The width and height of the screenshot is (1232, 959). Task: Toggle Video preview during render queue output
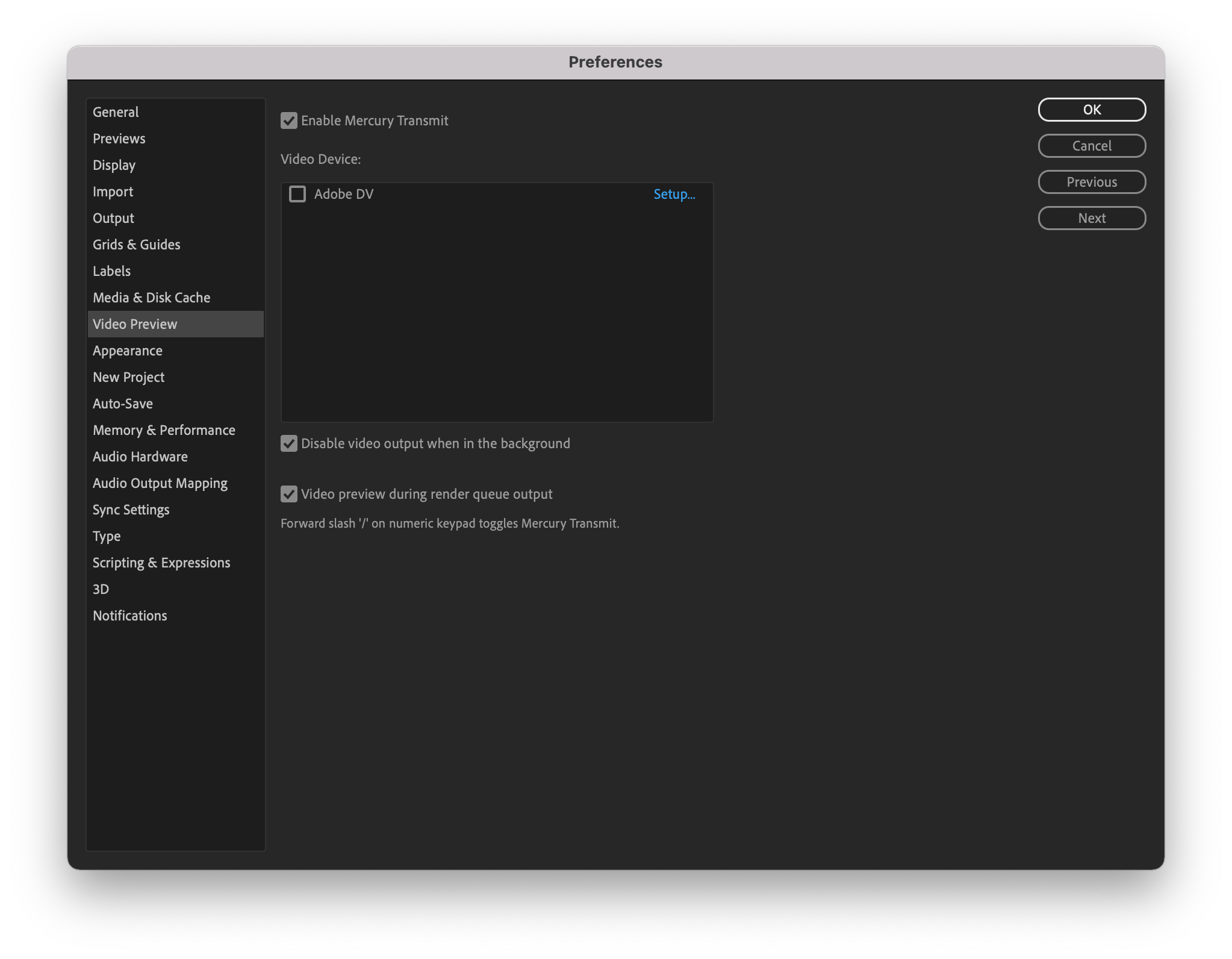288,494
